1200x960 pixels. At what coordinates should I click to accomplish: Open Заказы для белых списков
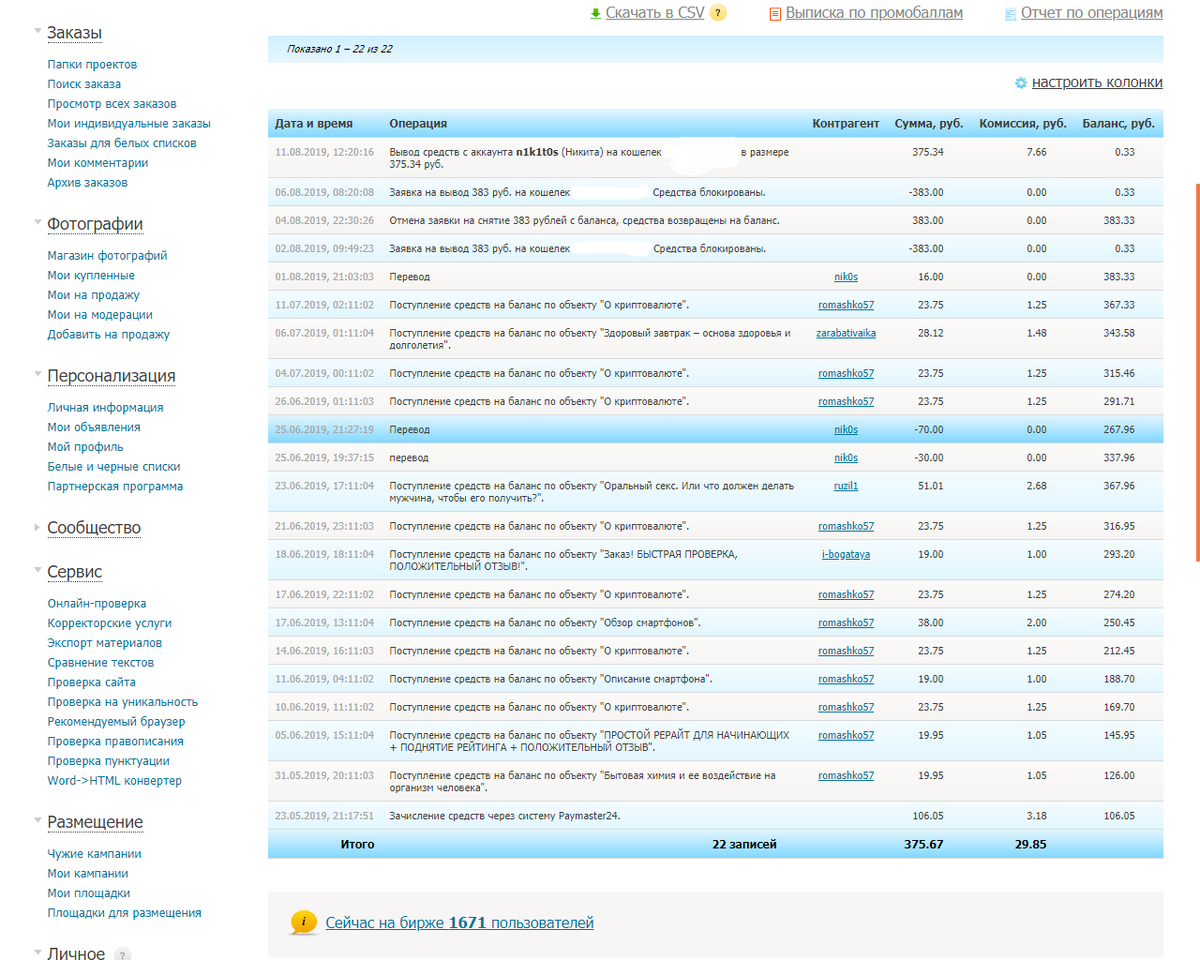122,143
